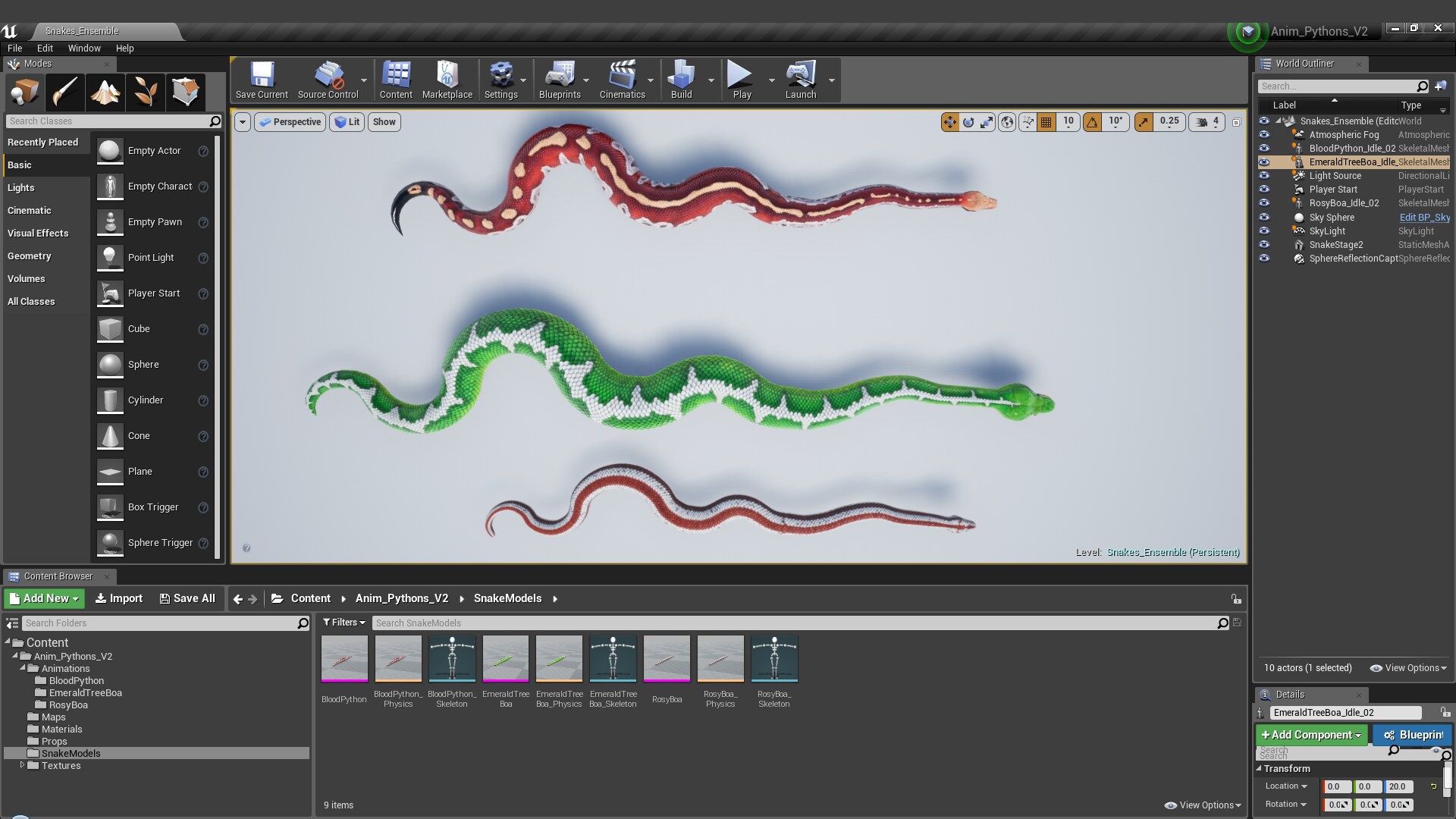The height and width of the screenshot is (819, 1456).
Task: Toggle visibility of RosyBoa_Idle_02
Action: [1265, 202]
